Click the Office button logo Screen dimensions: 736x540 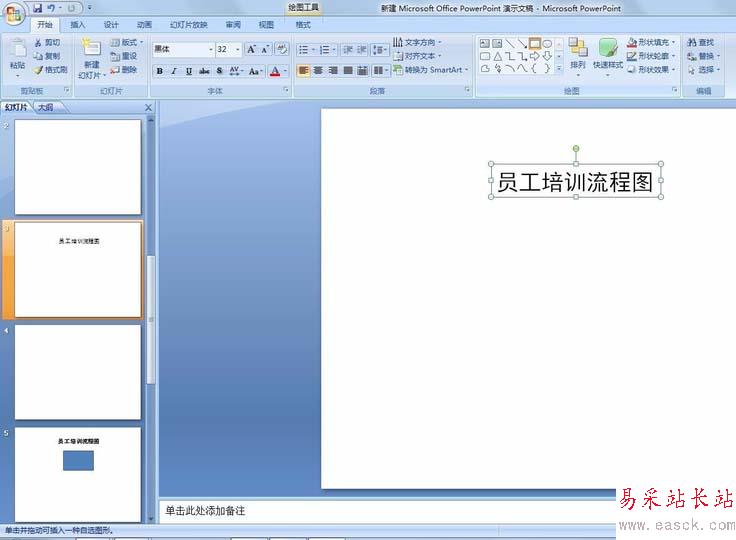click(x=14, y=13)
